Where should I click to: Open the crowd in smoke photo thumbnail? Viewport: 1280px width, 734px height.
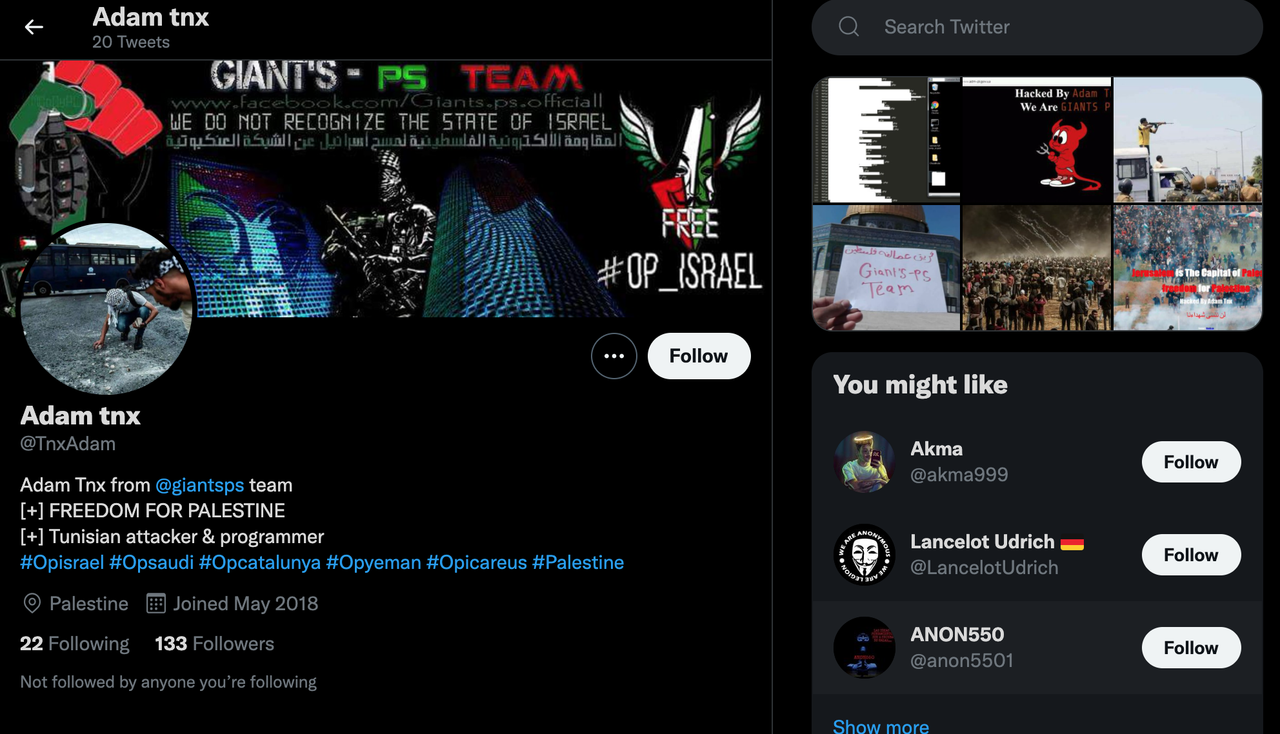[x=1037, y=268]
